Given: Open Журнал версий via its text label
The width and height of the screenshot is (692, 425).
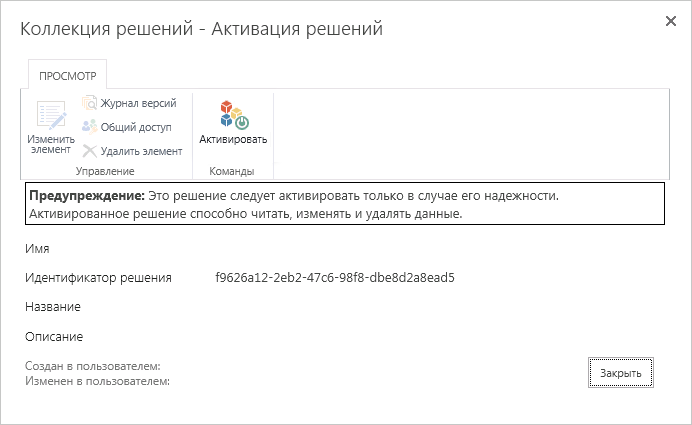Looking at the screenshot, I should 138,103.
